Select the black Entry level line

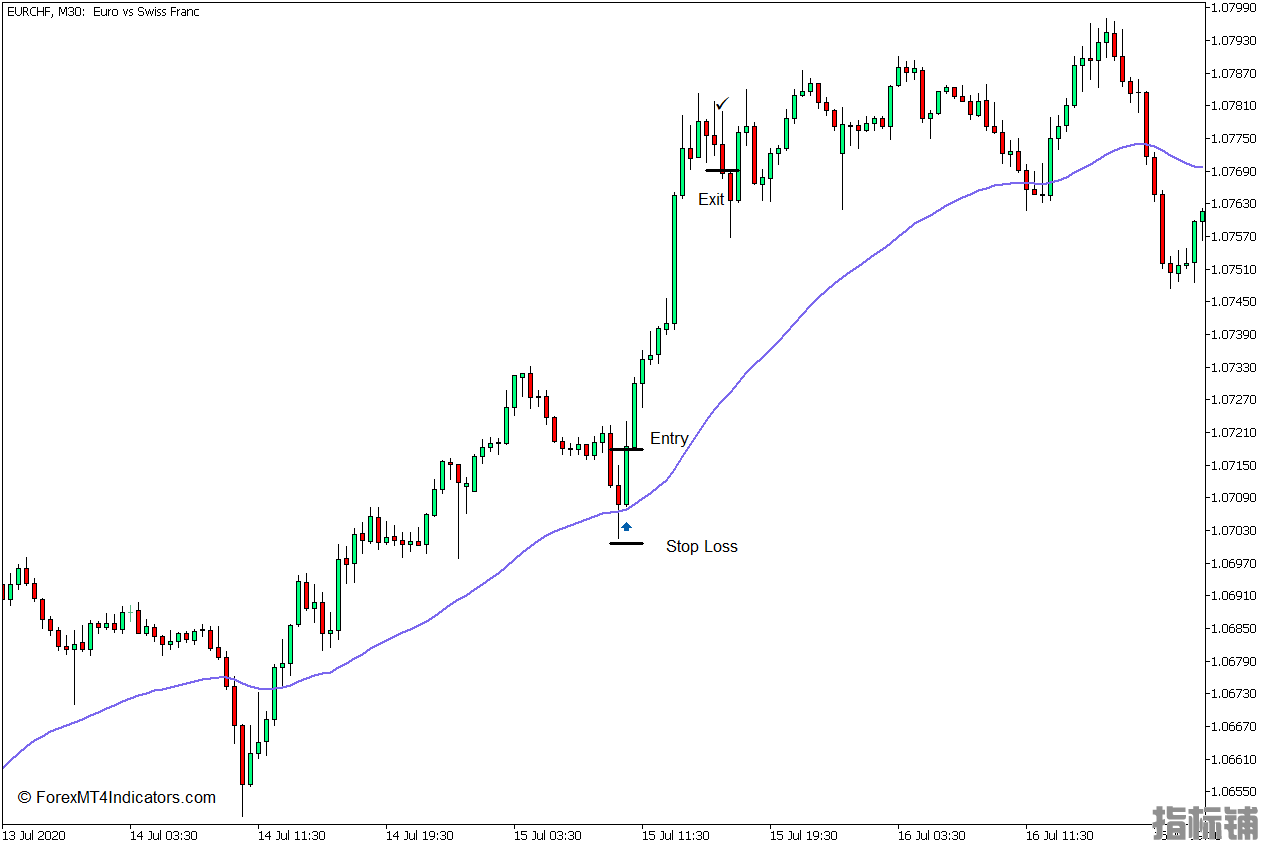coord(626,449)
